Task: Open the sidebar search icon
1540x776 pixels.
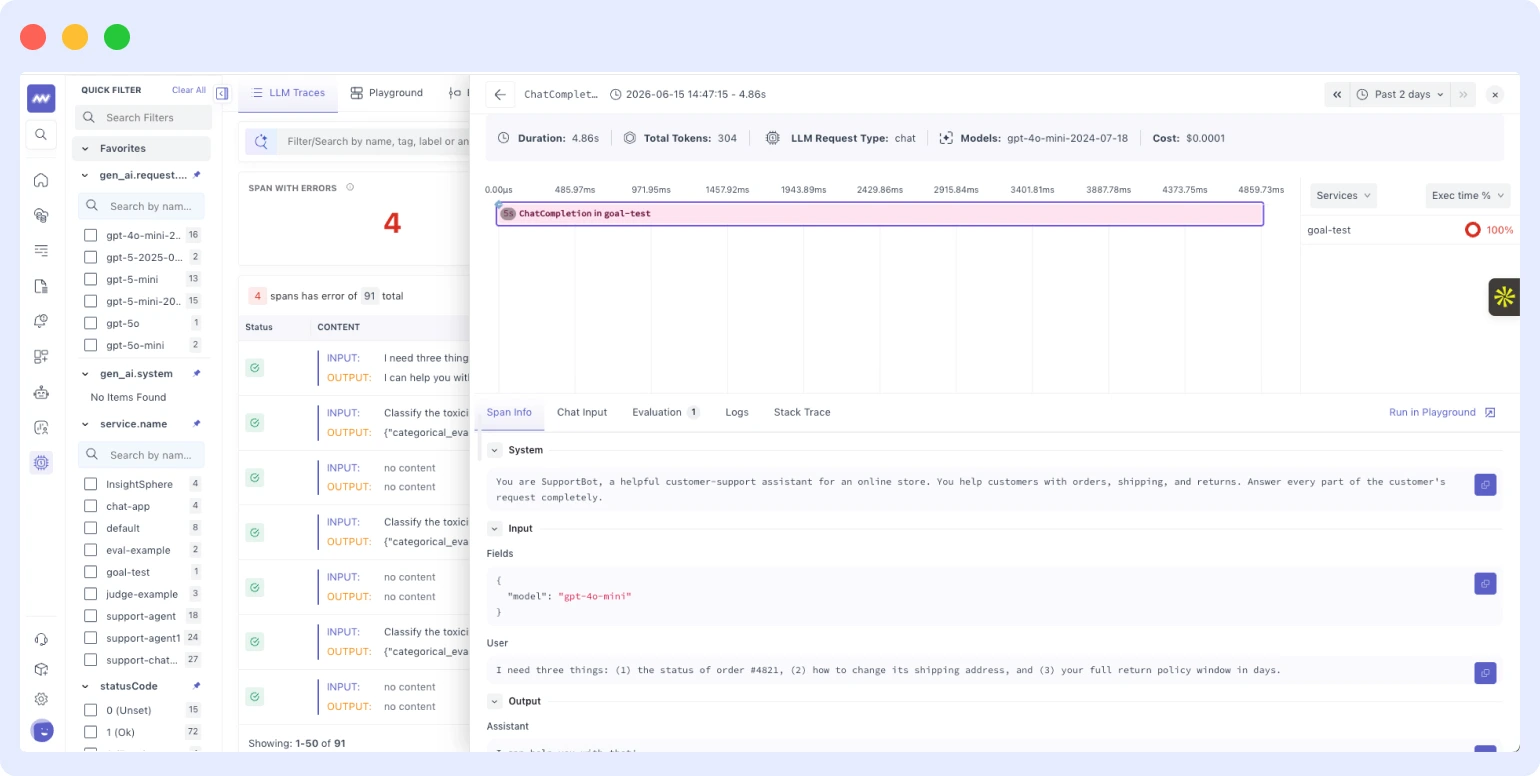Action: click(41, 134)
